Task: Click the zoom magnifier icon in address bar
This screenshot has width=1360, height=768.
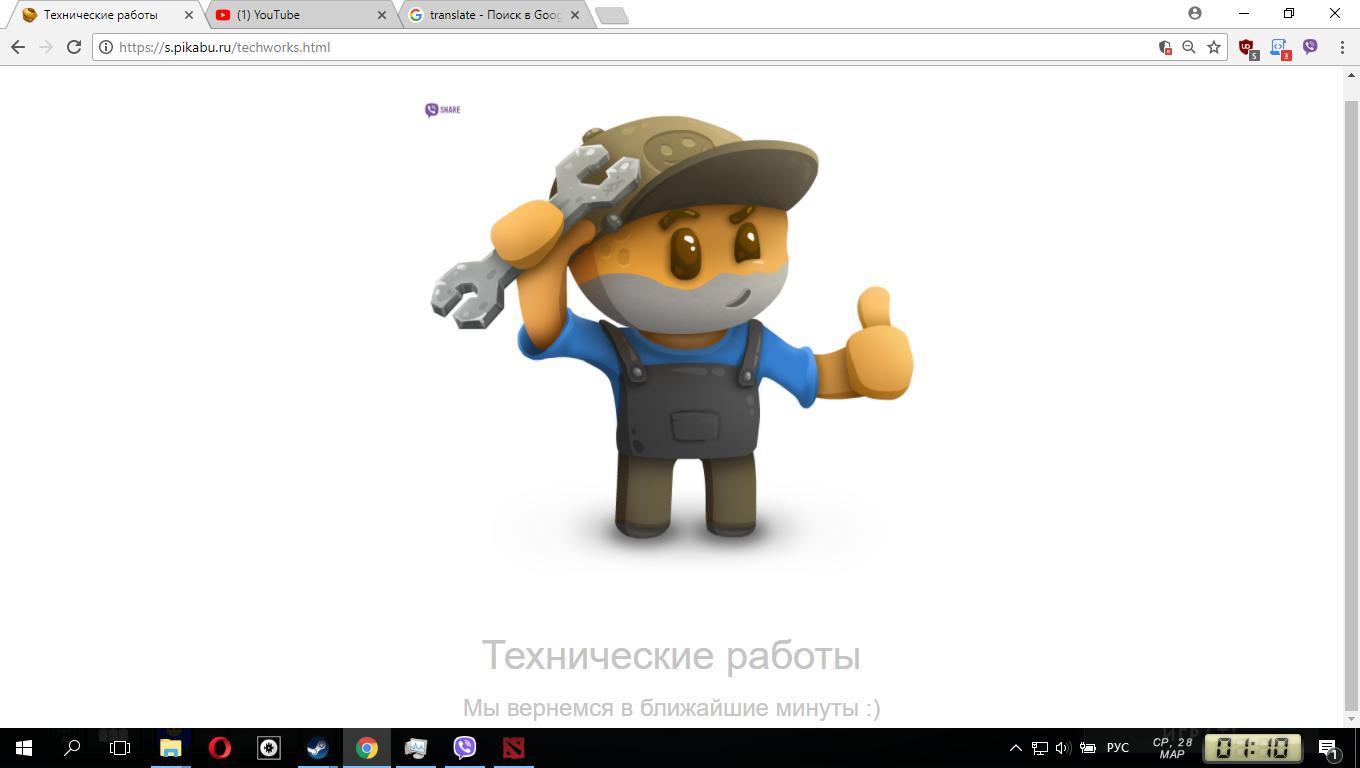Action: pos(1189,47)
